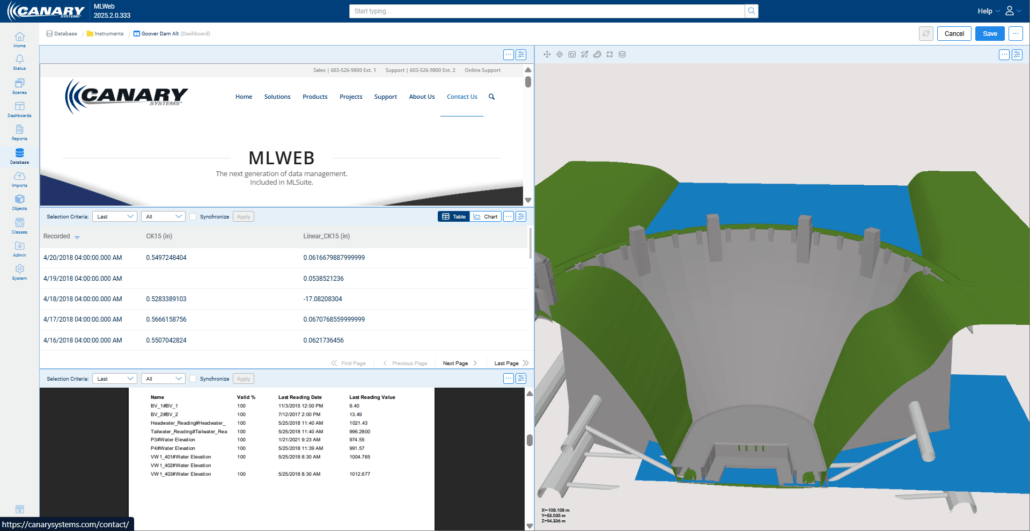Image resolution: width=1030 pixels, height=531 pixels.
Task: Click the pan/move tool in 3D toolbar
Action: [546, 54]
